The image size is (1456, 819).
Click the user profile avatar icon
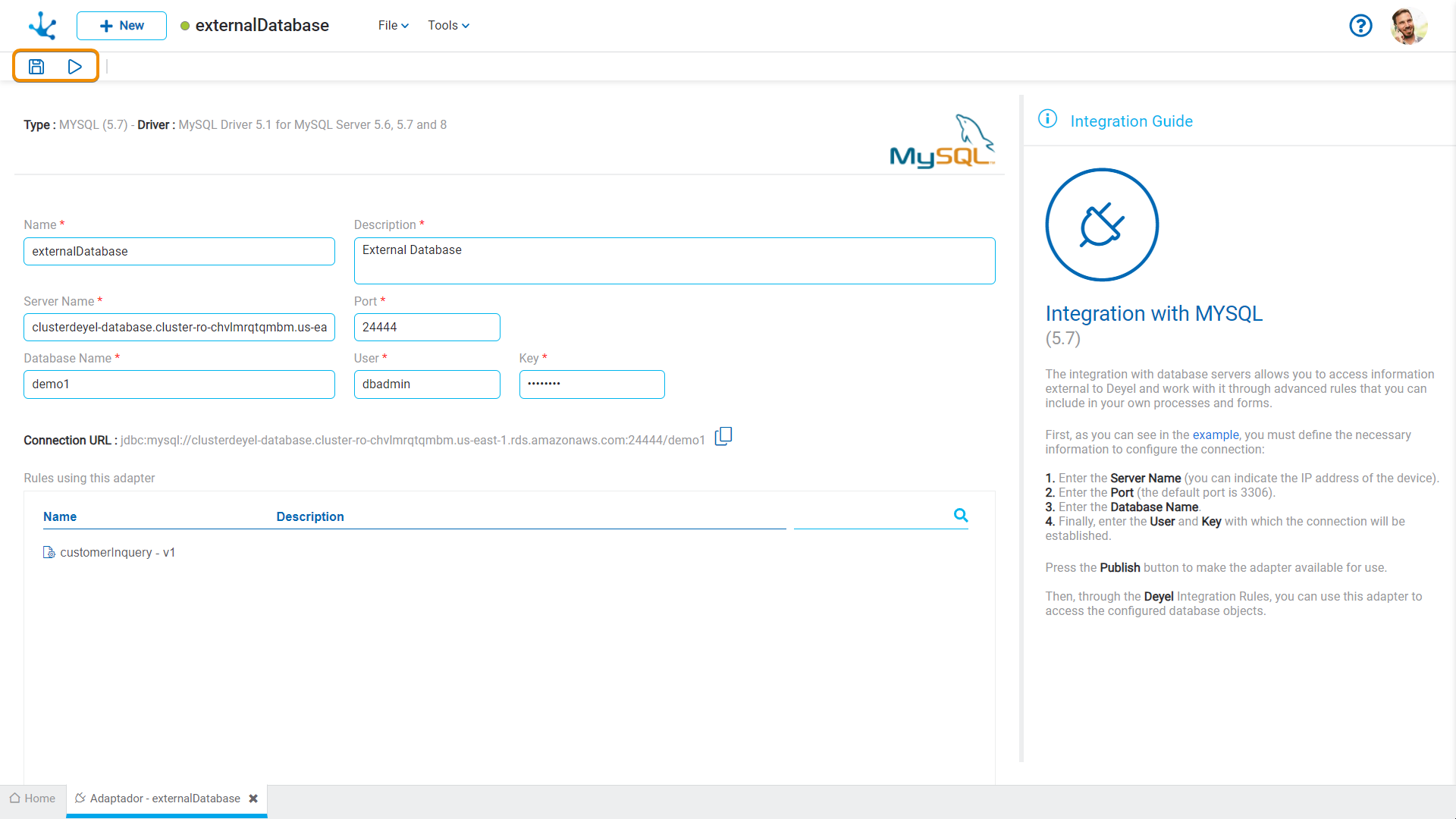coord(1410,24)
